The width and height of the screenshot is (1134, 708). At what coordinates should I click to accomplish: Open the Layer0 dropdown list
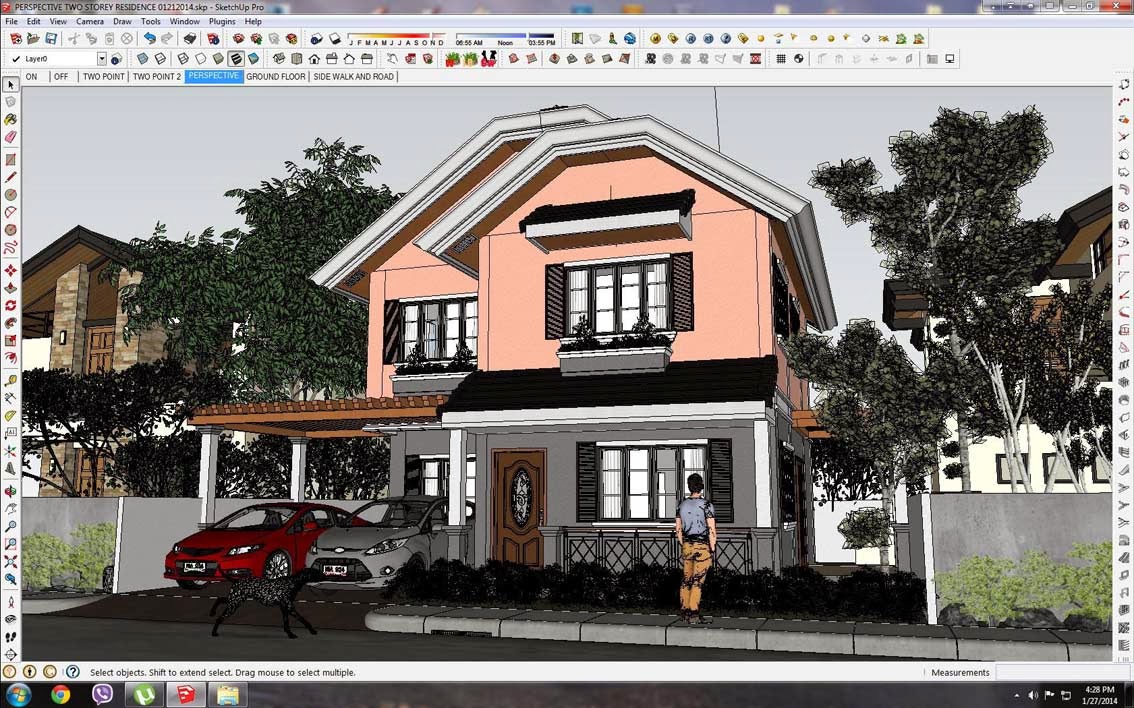click(102, 58)
